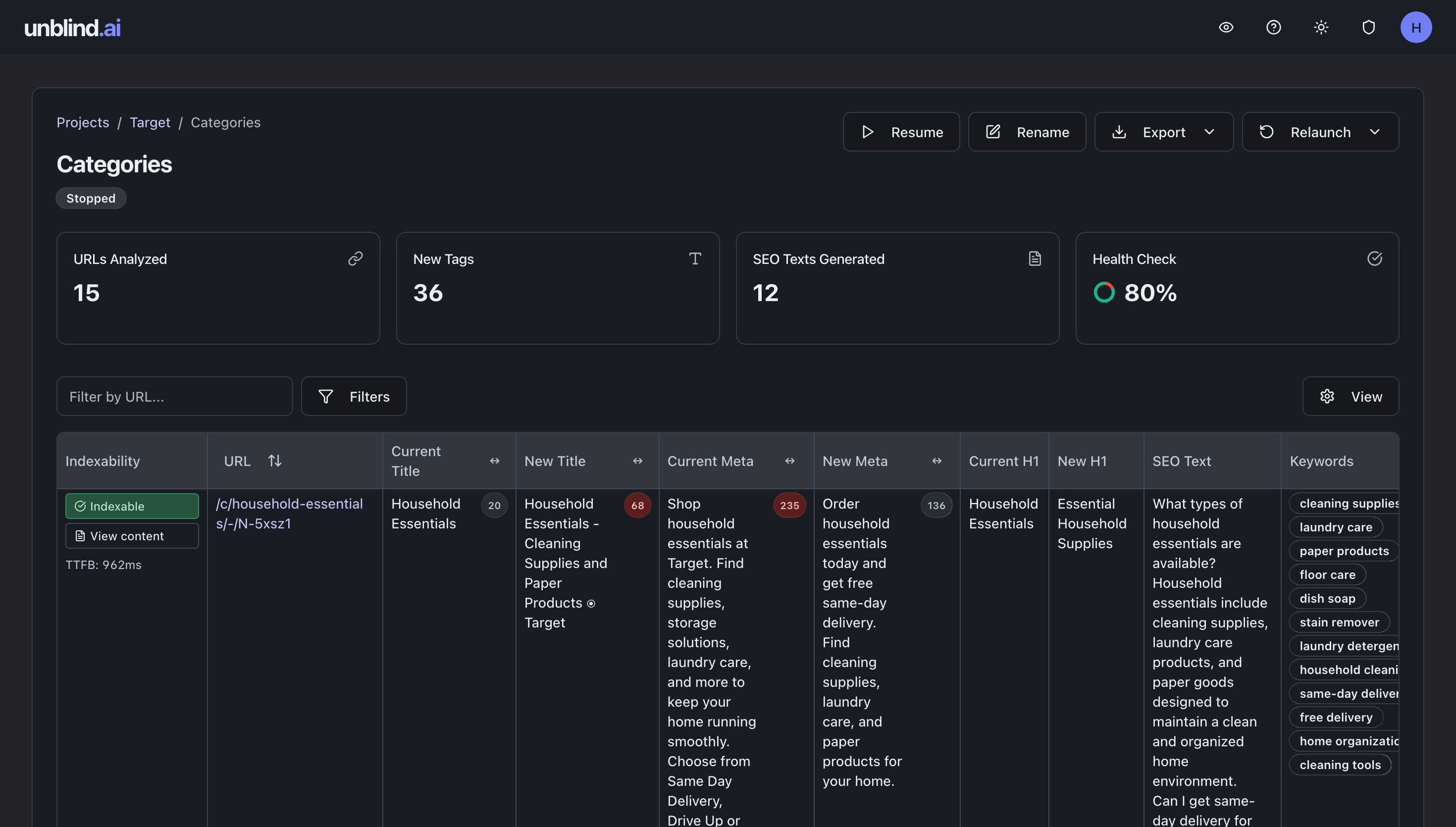Click the checkmark icon on Health Check card
The width and height of the screenshot is (1456, 827).
(1375, 258)
